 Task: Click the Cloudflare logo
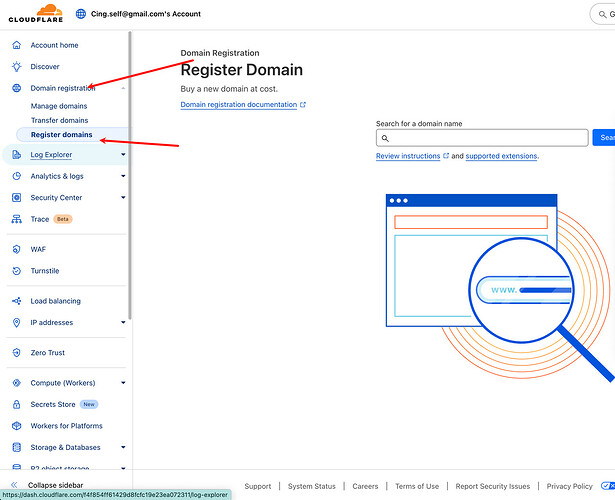34,13
